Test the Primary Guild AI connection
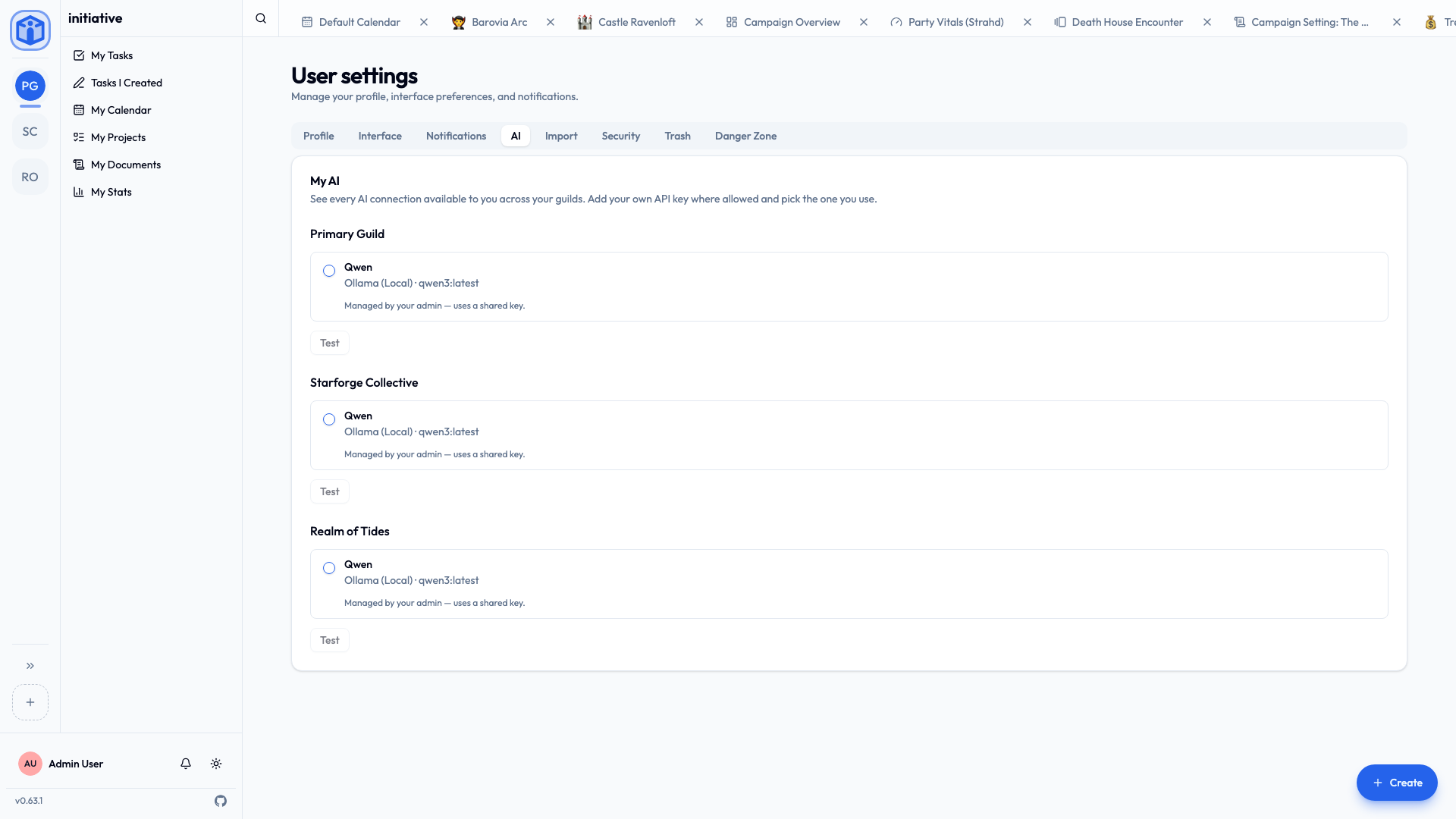Screen dimensions: 1456x819 [x=330, y=343]
